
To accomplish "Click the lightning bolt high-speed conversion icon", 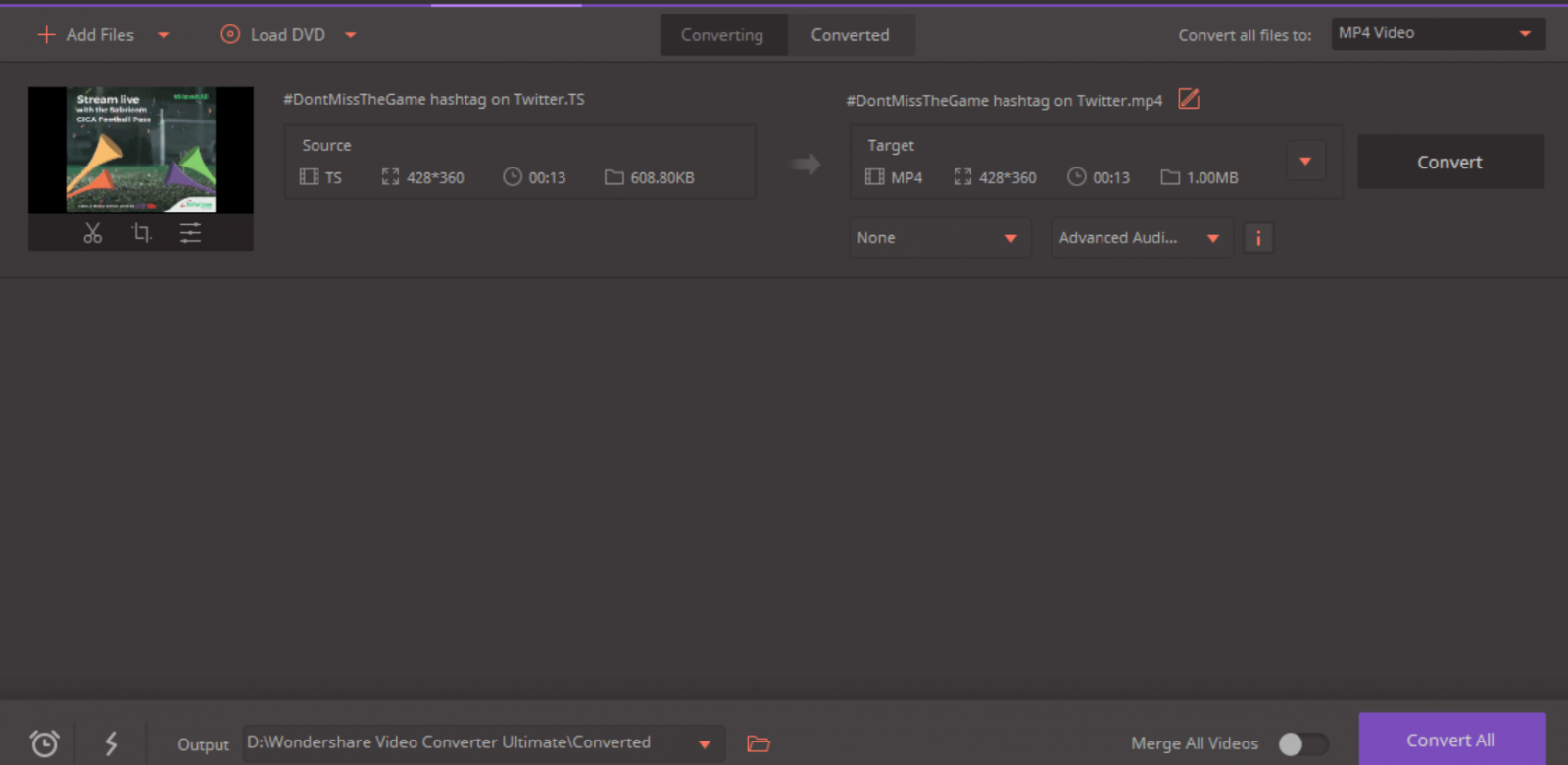I will (x=111, y=743).
